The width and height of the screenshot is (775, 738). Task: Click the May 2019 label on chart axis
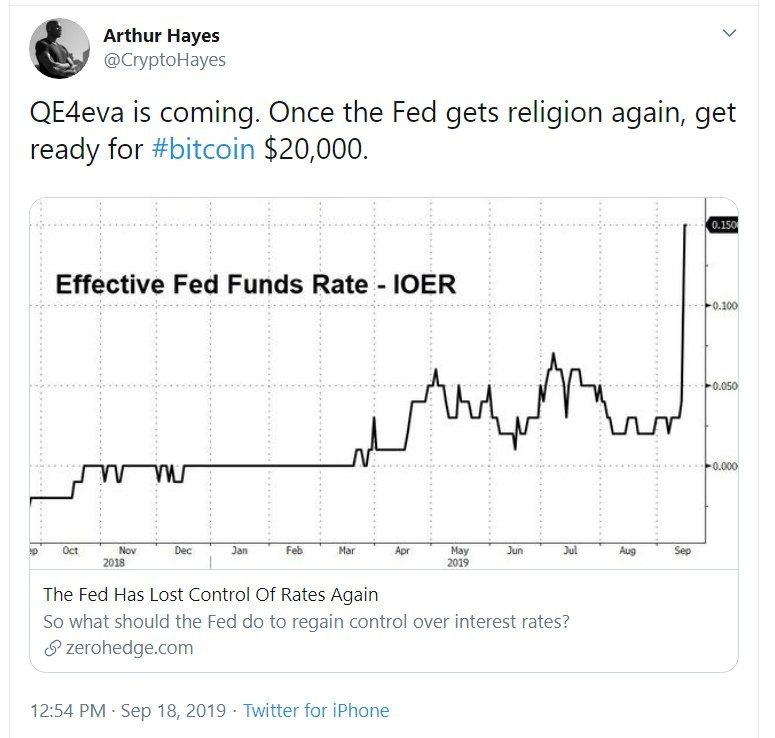458,557
